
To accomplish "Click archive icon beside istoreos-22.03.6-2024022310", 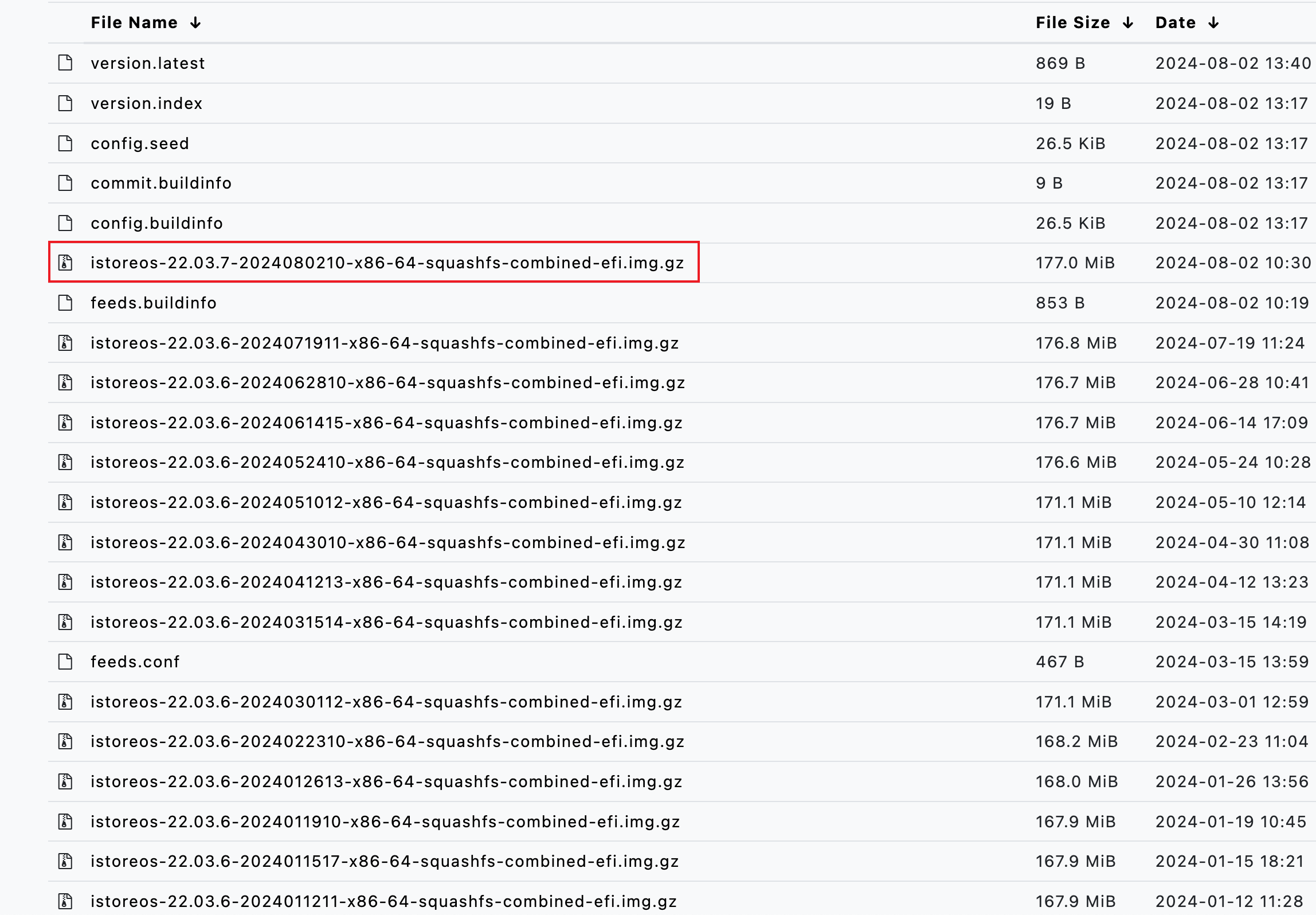I will click(x=65, y=741).
